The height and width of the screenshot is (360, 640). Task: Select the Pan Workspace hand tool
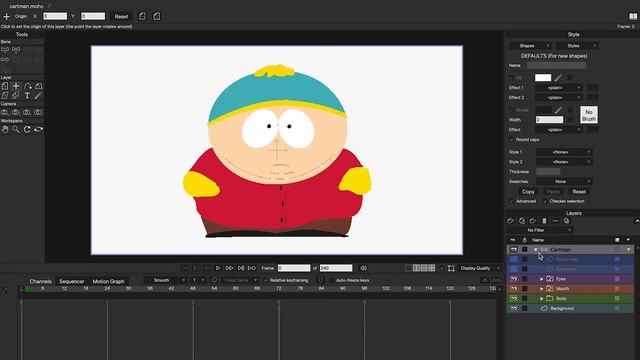pyautogui.click(x=5, y=129)
